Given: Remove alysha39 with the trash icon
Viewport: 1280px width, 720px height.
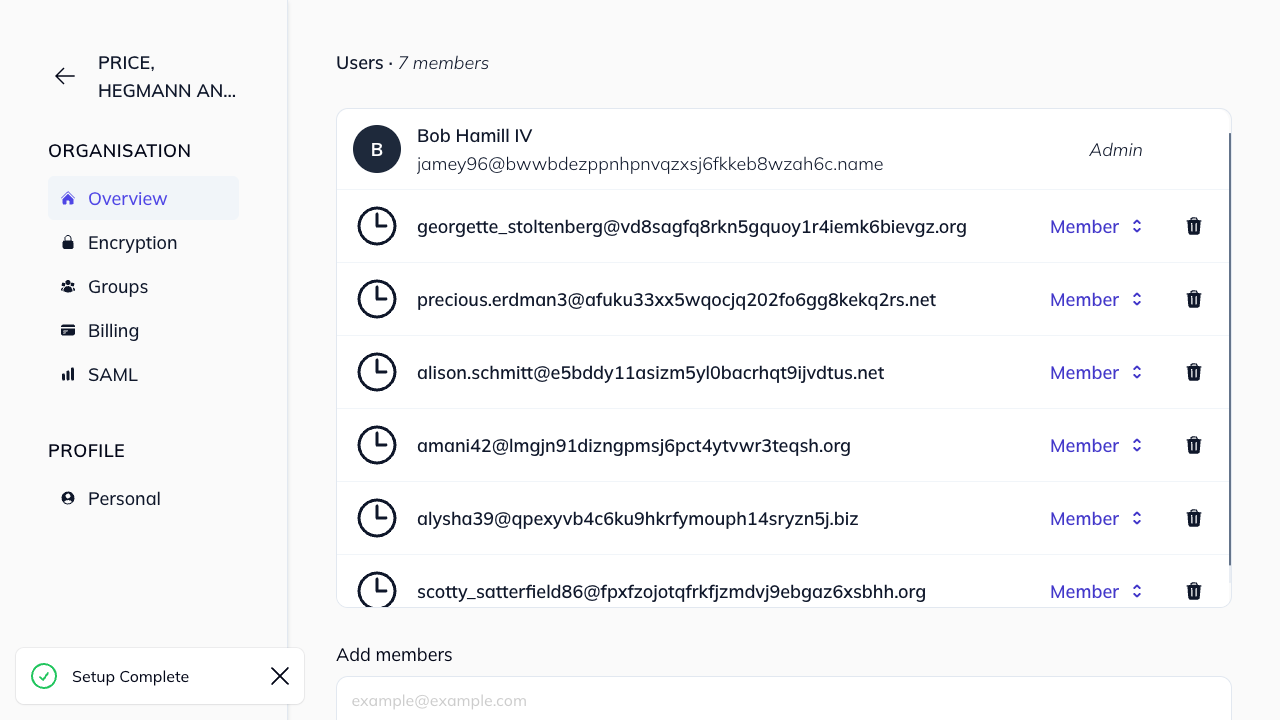Looking at the screenshot, I should [1193, 519].
